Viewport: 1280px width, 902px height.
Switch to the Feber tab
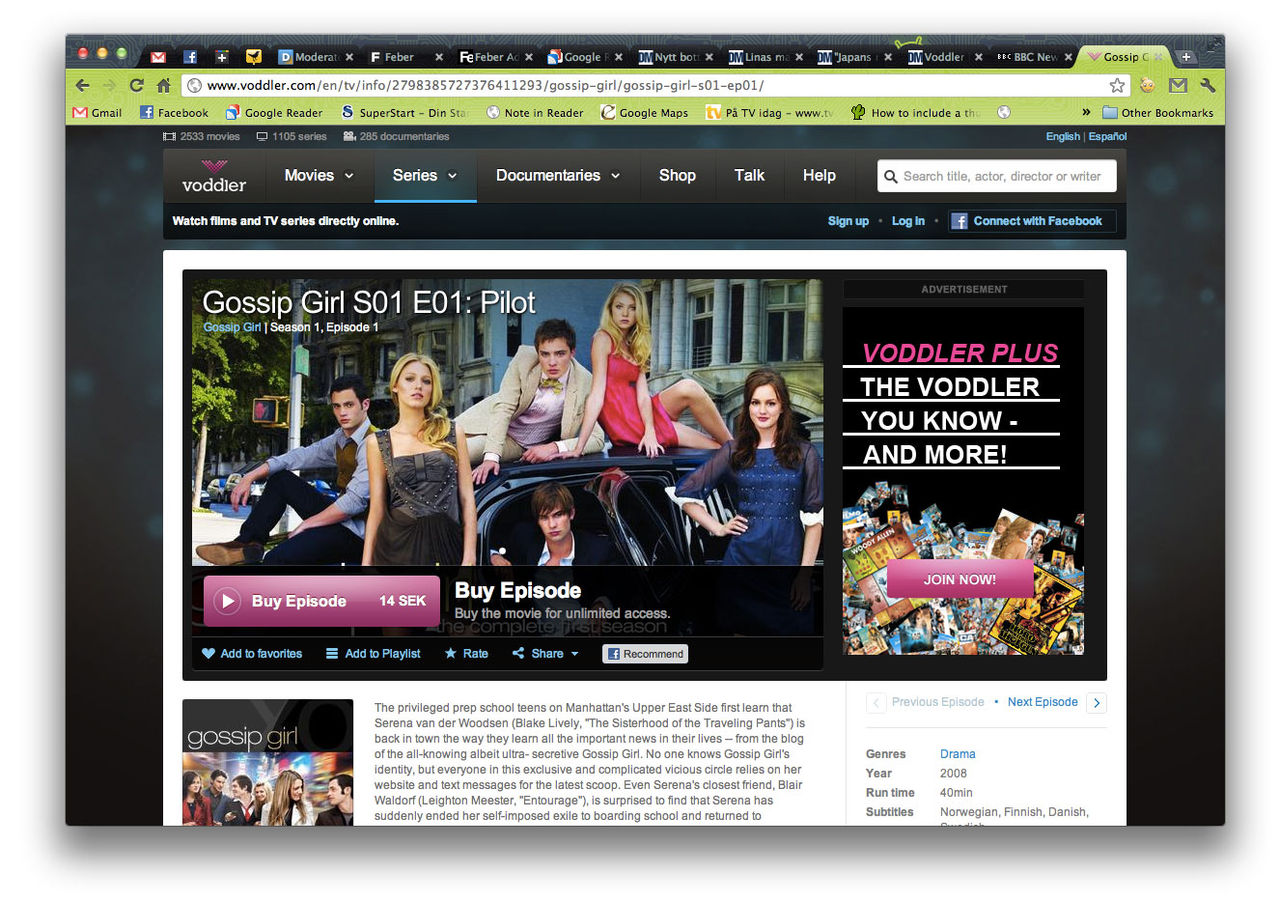click(x=405, y=57)
